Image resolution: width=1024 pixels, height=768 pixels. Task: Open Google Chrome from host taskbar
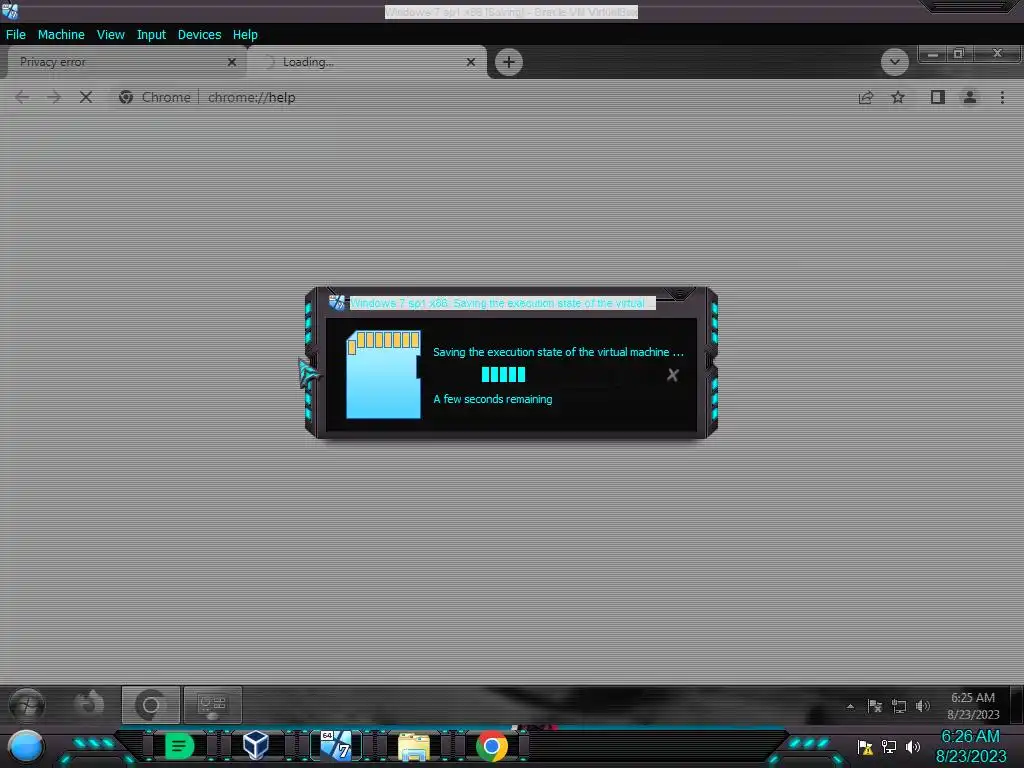491,746
